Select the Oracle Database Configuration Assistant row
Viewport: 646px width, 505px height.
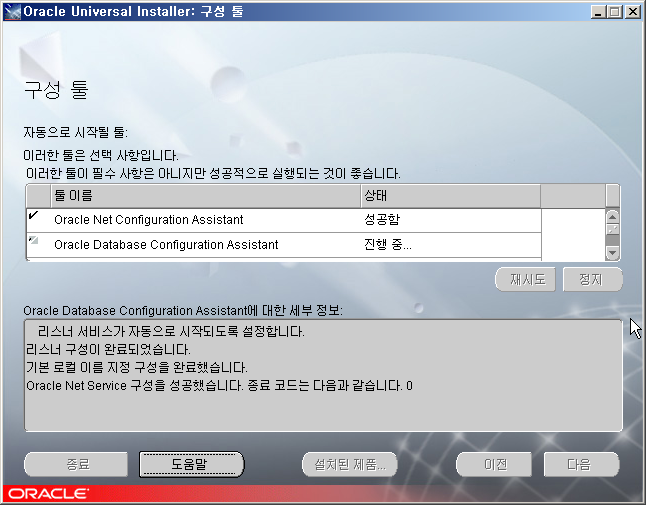click(284, 245)
